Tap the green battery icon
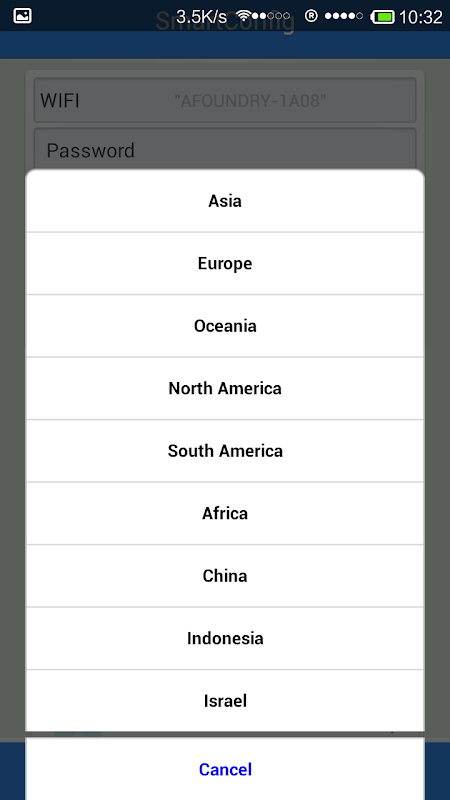Screen dimensions: 450x800 coord(383,17)
